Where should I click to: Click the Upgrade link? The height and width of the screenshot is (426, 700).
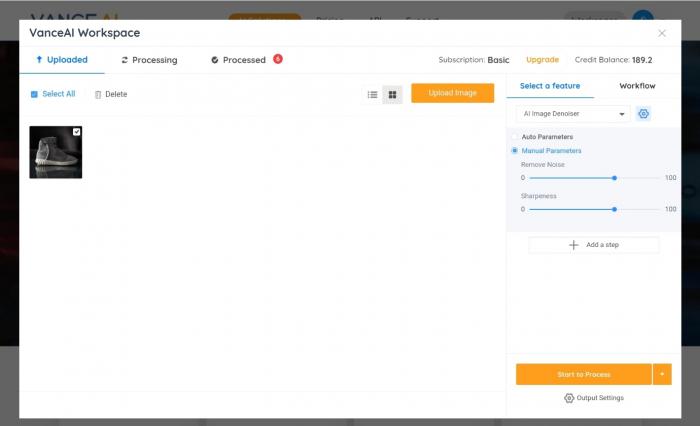pos(542,60)
